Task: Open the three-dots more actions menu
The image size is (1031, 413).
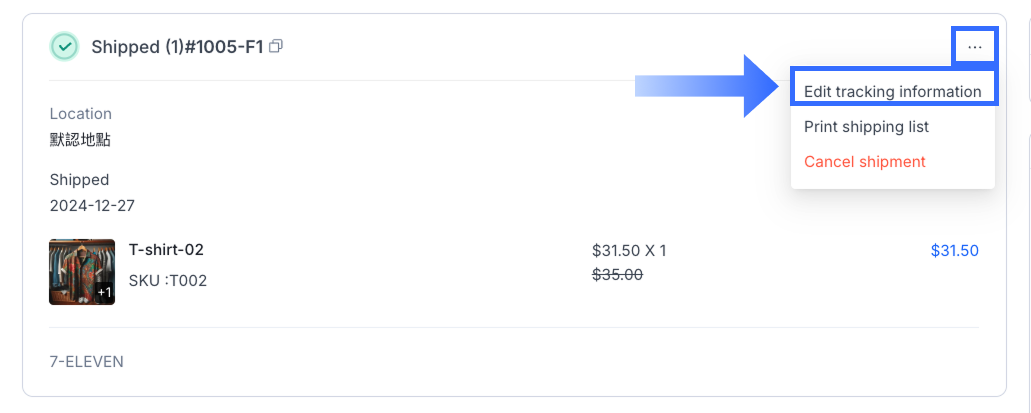Action: (x=975, y=46)
